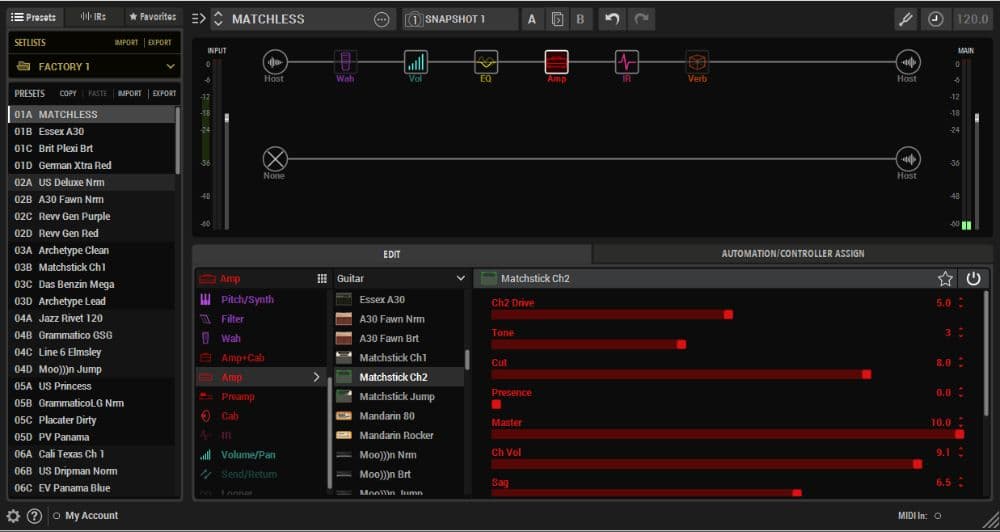Viewport: 1000px width, 532px height.
Task: Open the FACTORY 1 setlist dropdown
Action: pyautogui.click(x=94, y=66)
